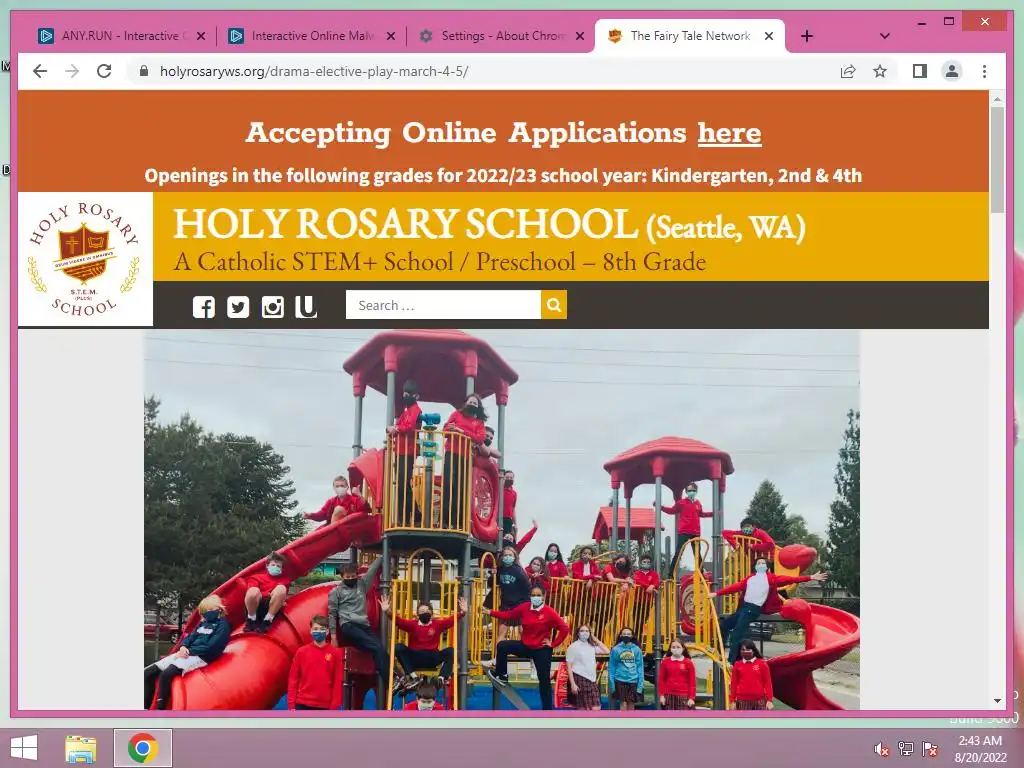Follow the 'here' applications link

(x=729, y=133)
